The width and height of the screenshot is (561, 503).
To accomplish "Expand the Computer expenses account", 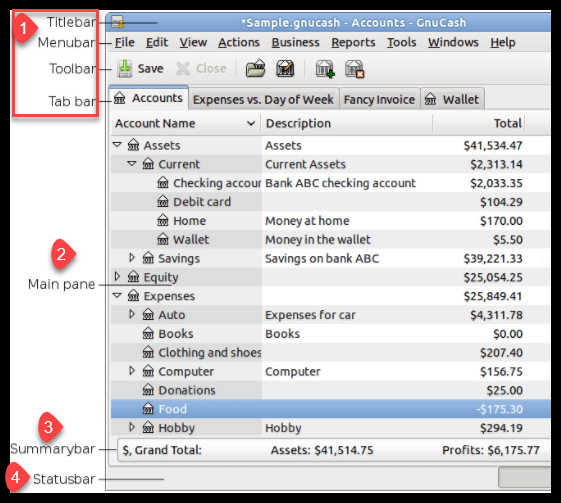I will pyautogui.click(x=132, y=371).
